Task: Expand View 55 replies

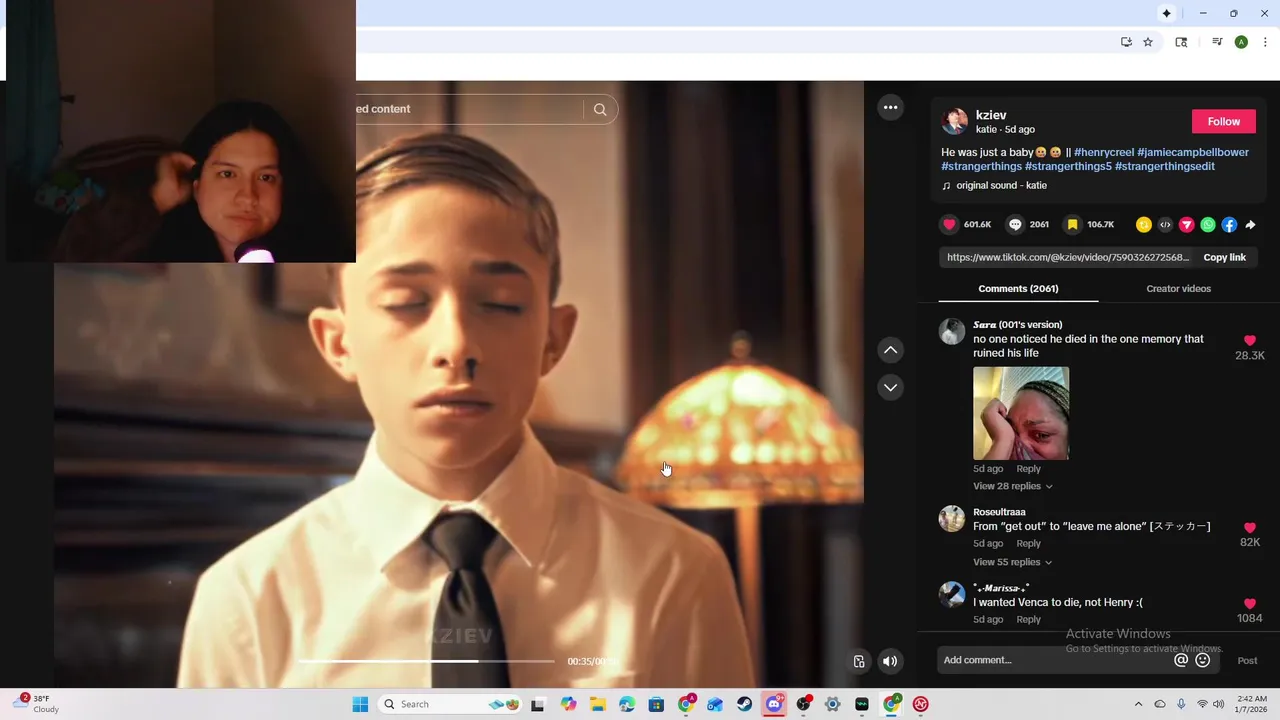Action: (x=1012, y=562)
